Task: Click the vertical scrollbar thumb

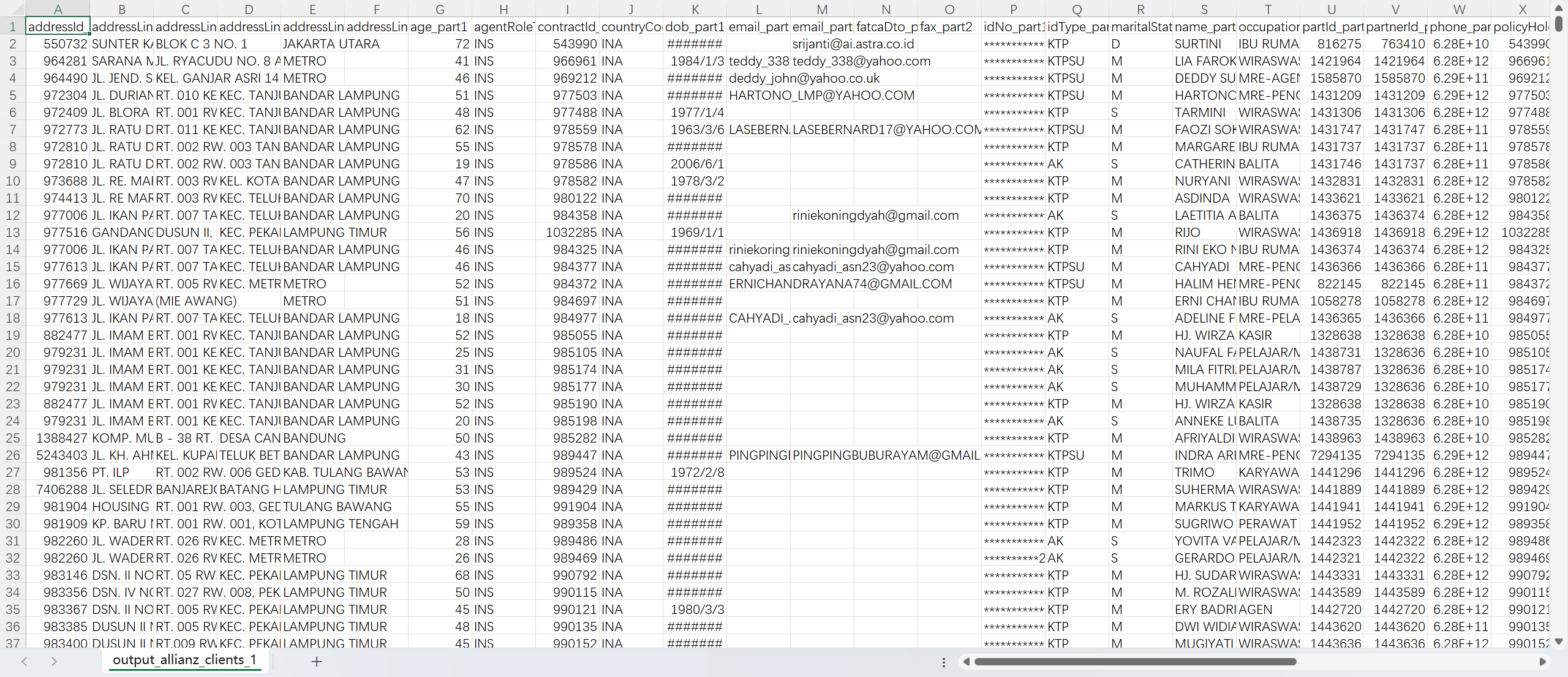Action: [1559, 23]
